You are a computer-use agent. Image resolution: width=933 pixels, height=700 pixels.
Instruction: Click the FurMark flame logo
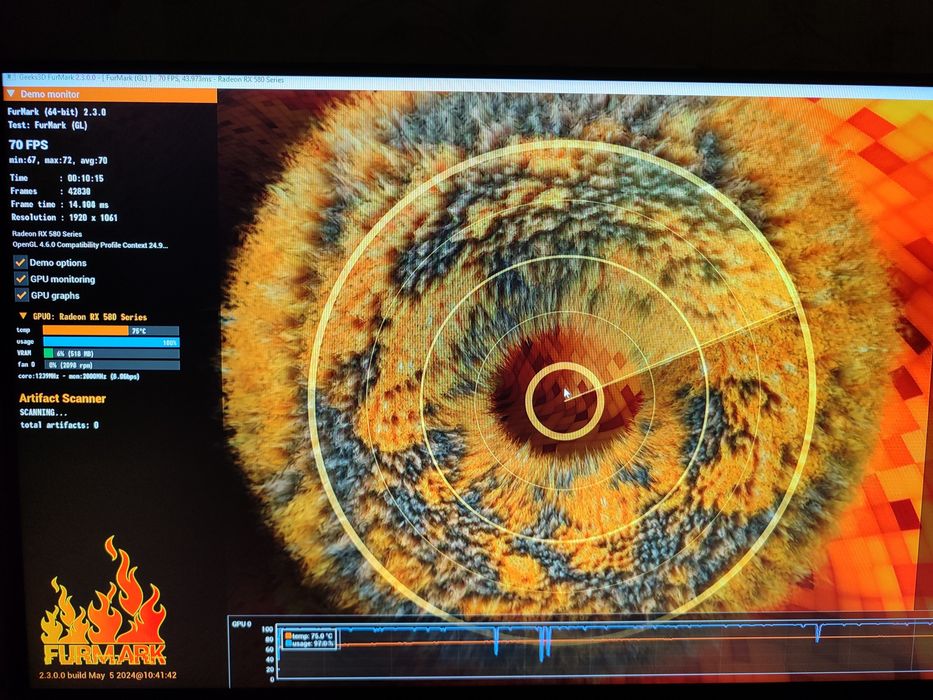104,601
